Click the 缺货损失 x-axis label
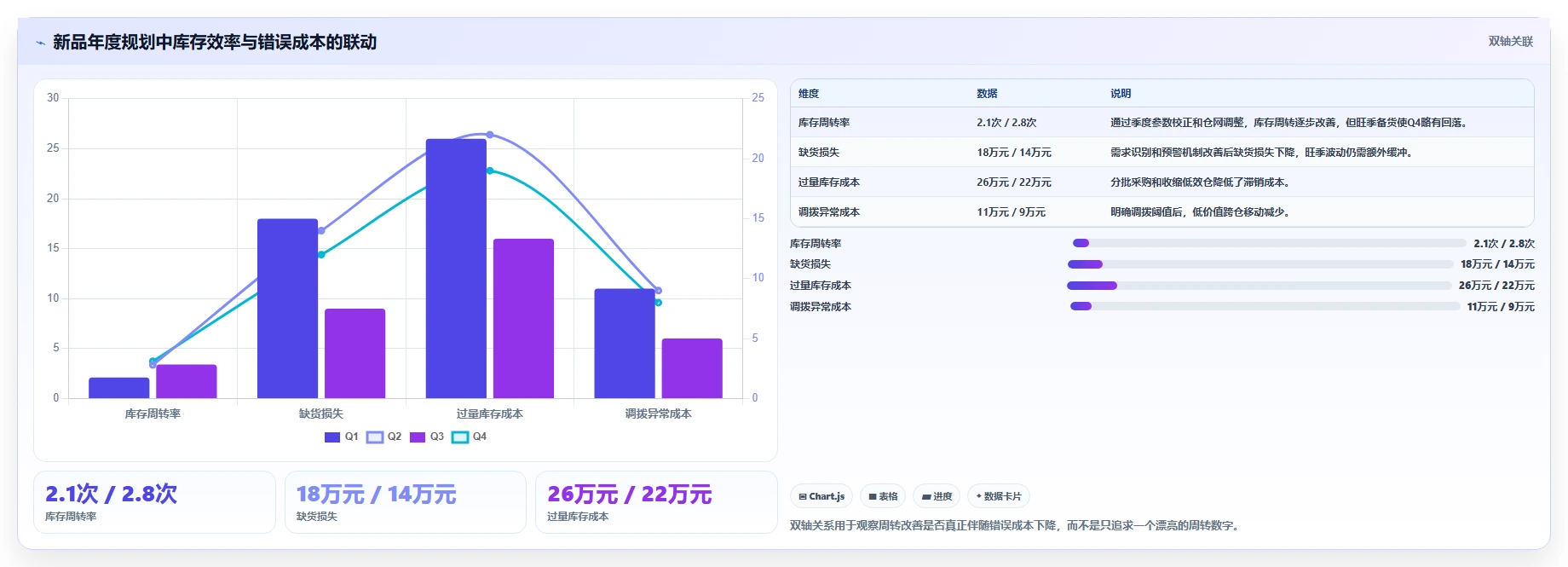Viewport: 1568px width, 567px height. pyautogui.click(x=321, y=414)
